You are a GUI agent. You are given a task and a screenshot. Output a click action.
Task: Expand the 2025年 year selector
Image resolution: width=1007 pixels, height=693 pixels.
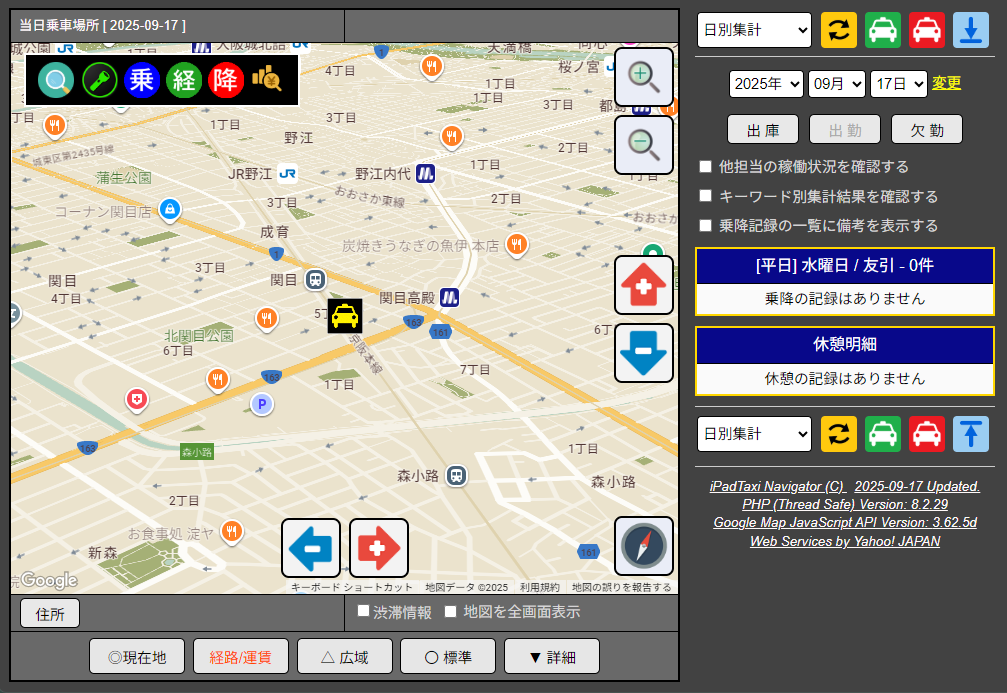766,84
